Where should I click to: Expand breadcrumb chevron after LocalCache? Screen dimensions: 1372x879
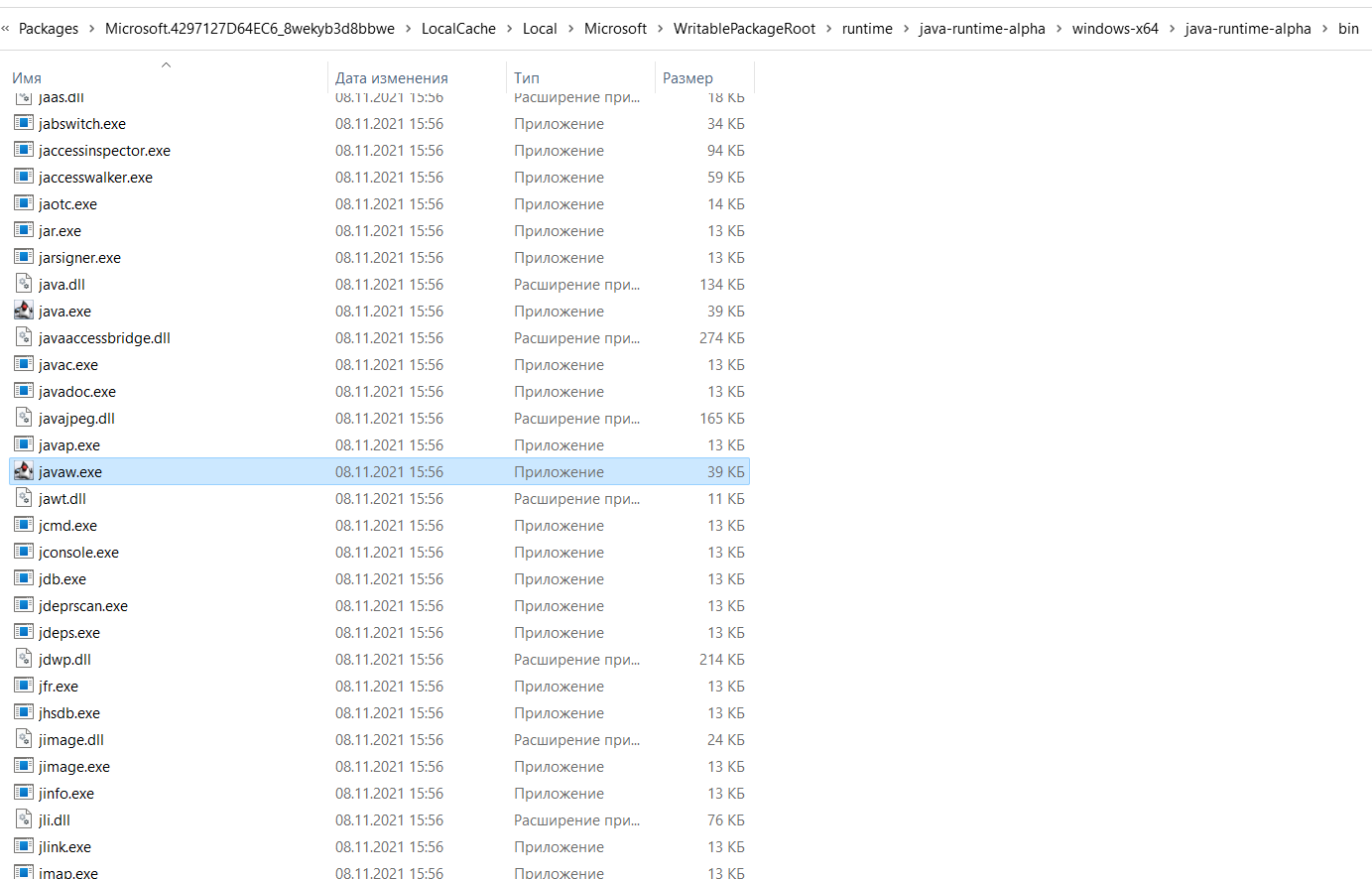(x=510, y=29)
